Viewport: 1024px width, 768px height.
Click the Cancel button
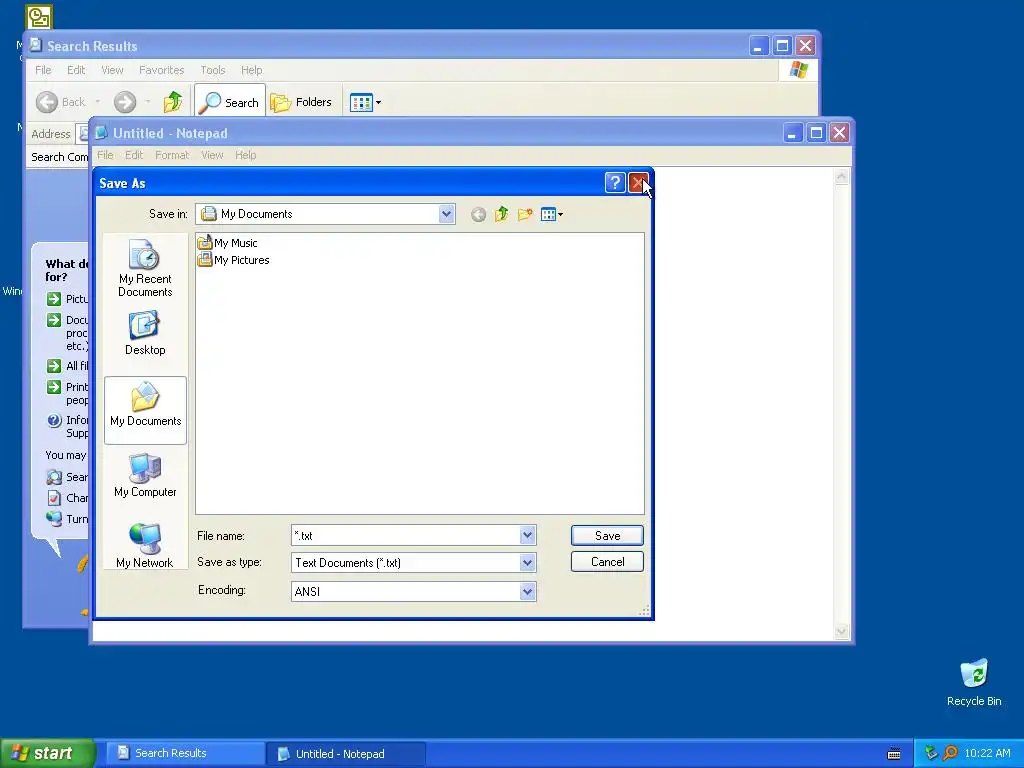pyautogui.click(x=607, y=562)
